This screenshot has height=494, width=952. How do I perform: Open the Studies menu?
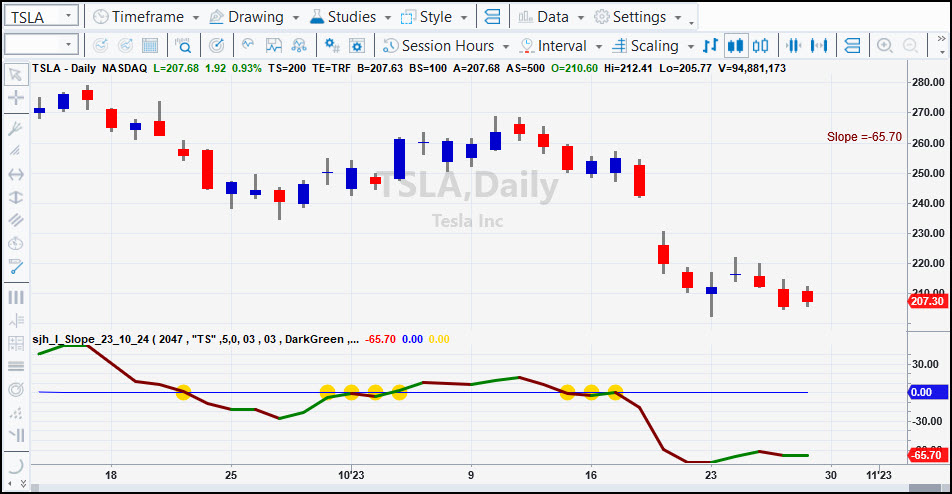350,17
